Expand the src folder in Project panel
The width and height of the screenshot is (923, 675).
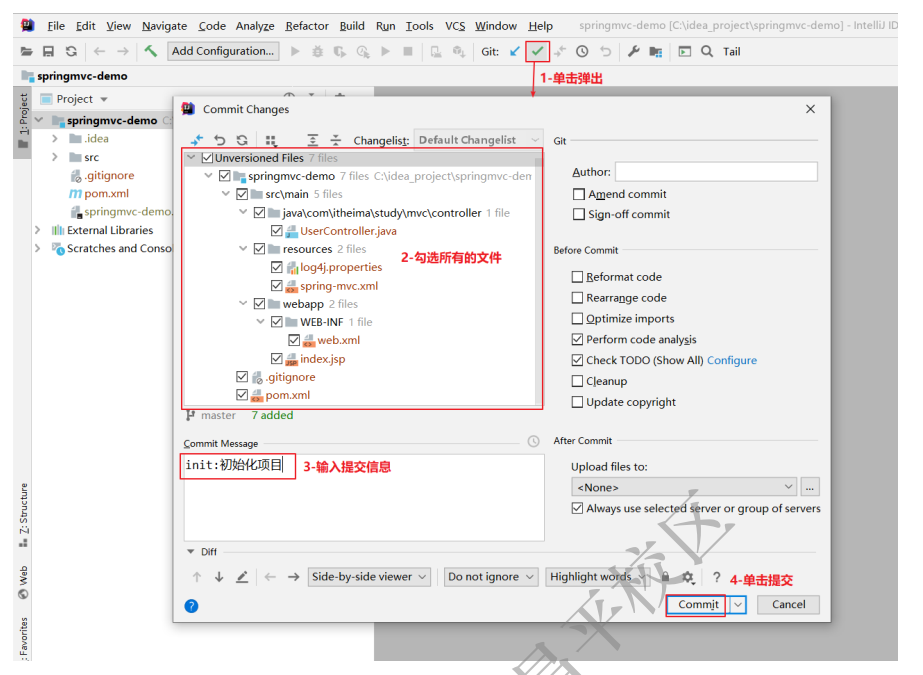[54, 157]
